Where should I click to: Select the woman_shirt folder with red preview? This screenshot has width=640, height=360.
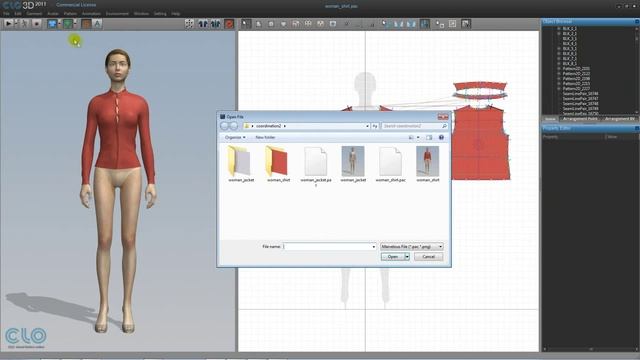tap(278, 164)
